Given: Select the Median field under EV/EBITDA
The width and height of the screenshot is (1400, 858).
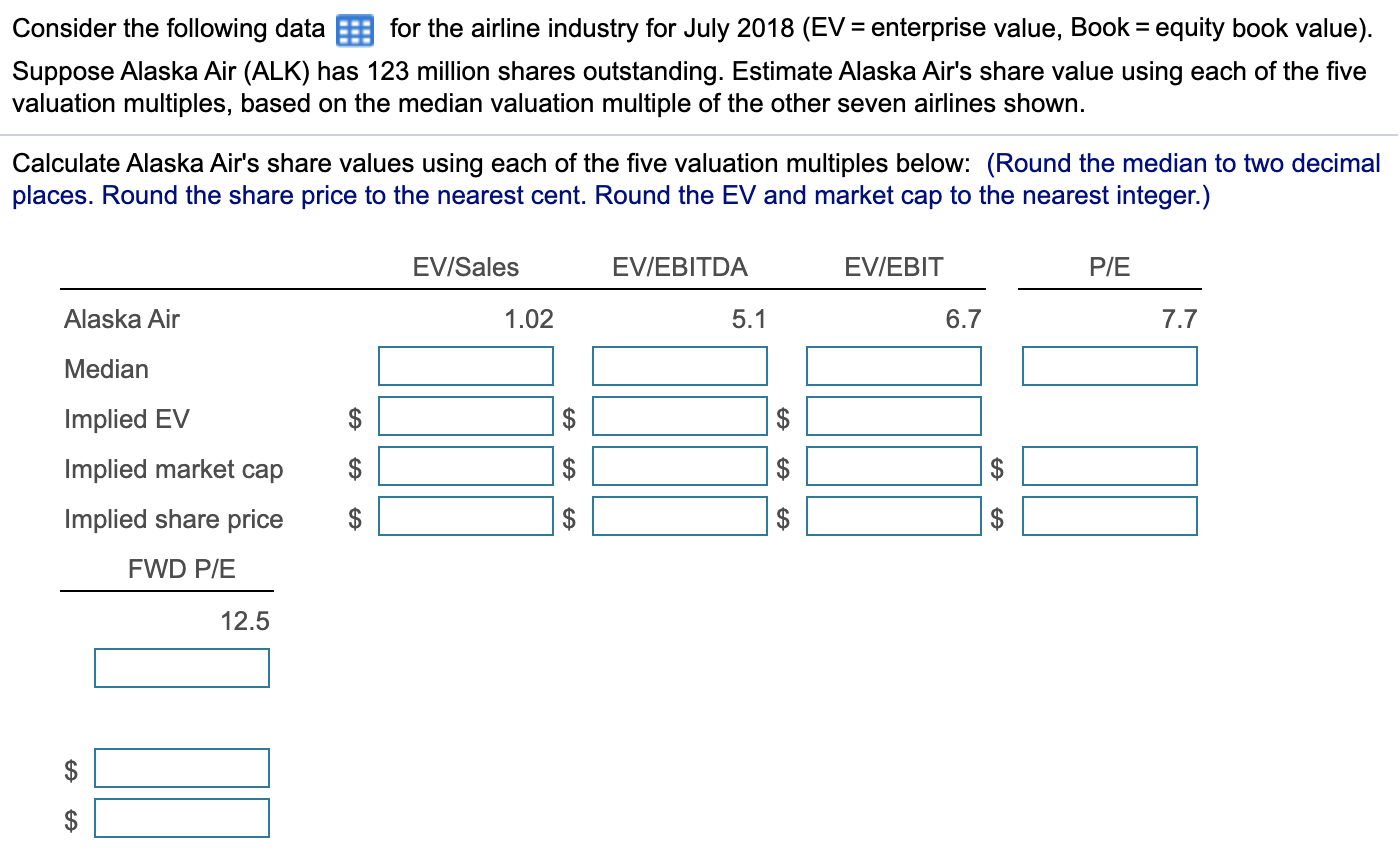Looking at the screenshot, I should tap(680, 366).
